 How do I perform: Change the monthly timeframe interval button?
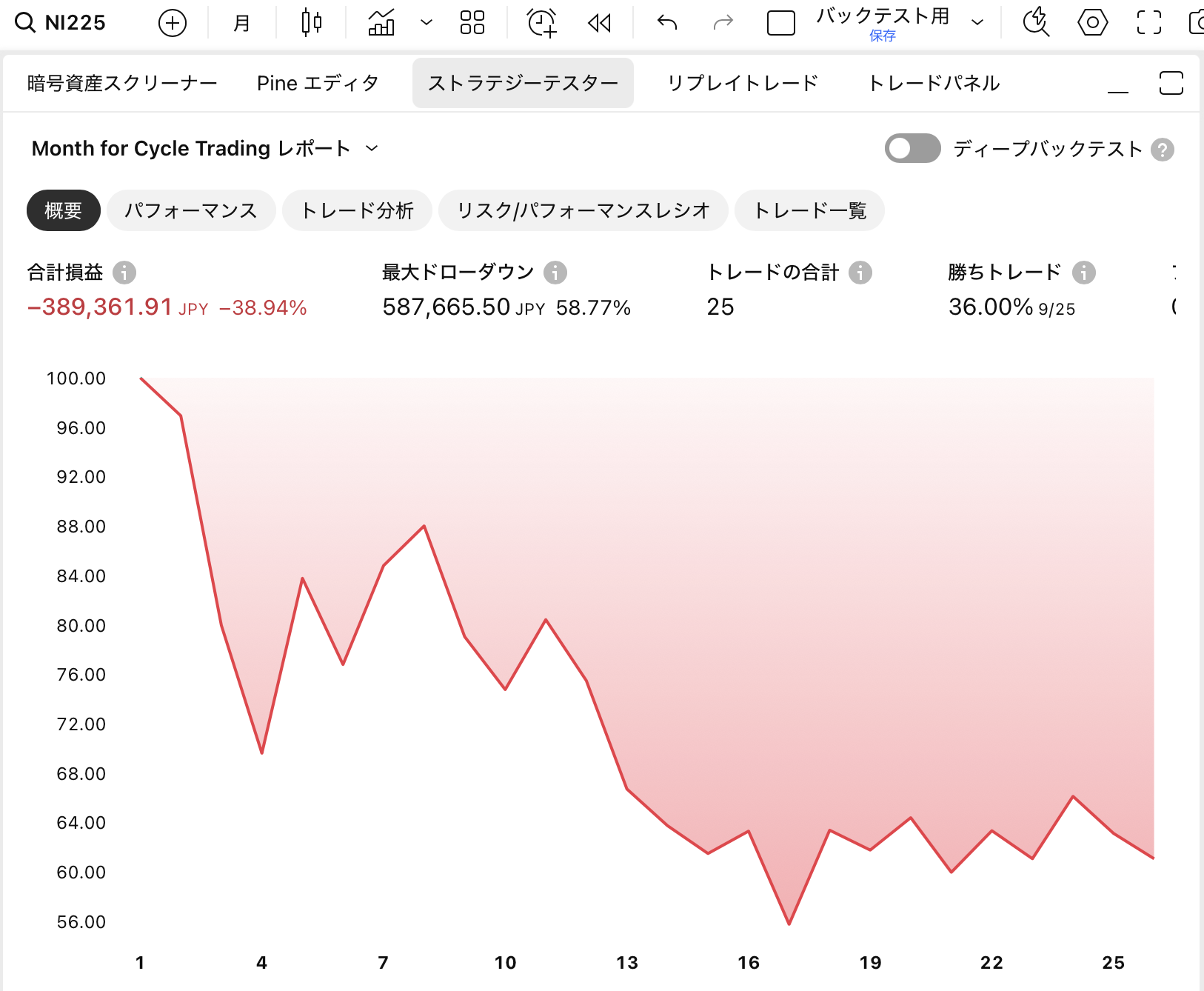(241, 23)
